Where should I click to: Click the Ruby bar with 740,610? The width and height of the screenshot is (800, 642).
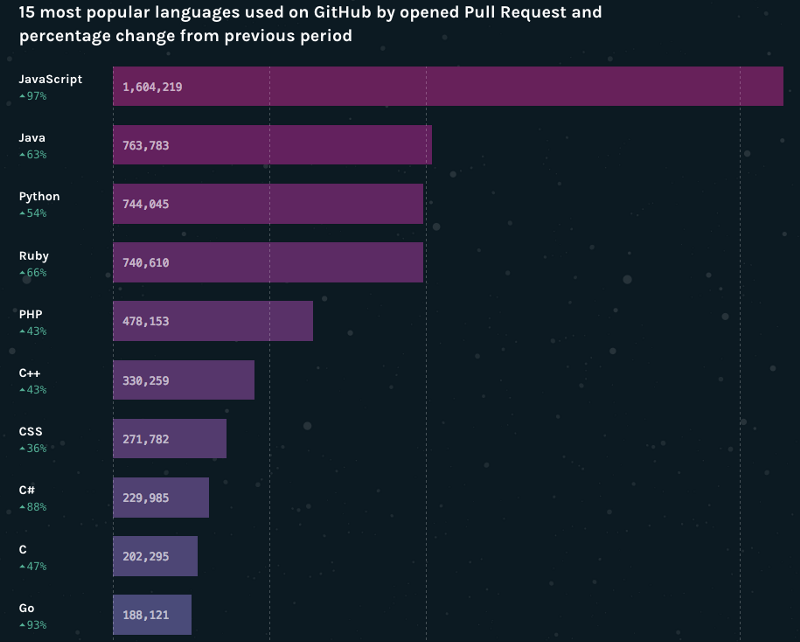[267, 263]
